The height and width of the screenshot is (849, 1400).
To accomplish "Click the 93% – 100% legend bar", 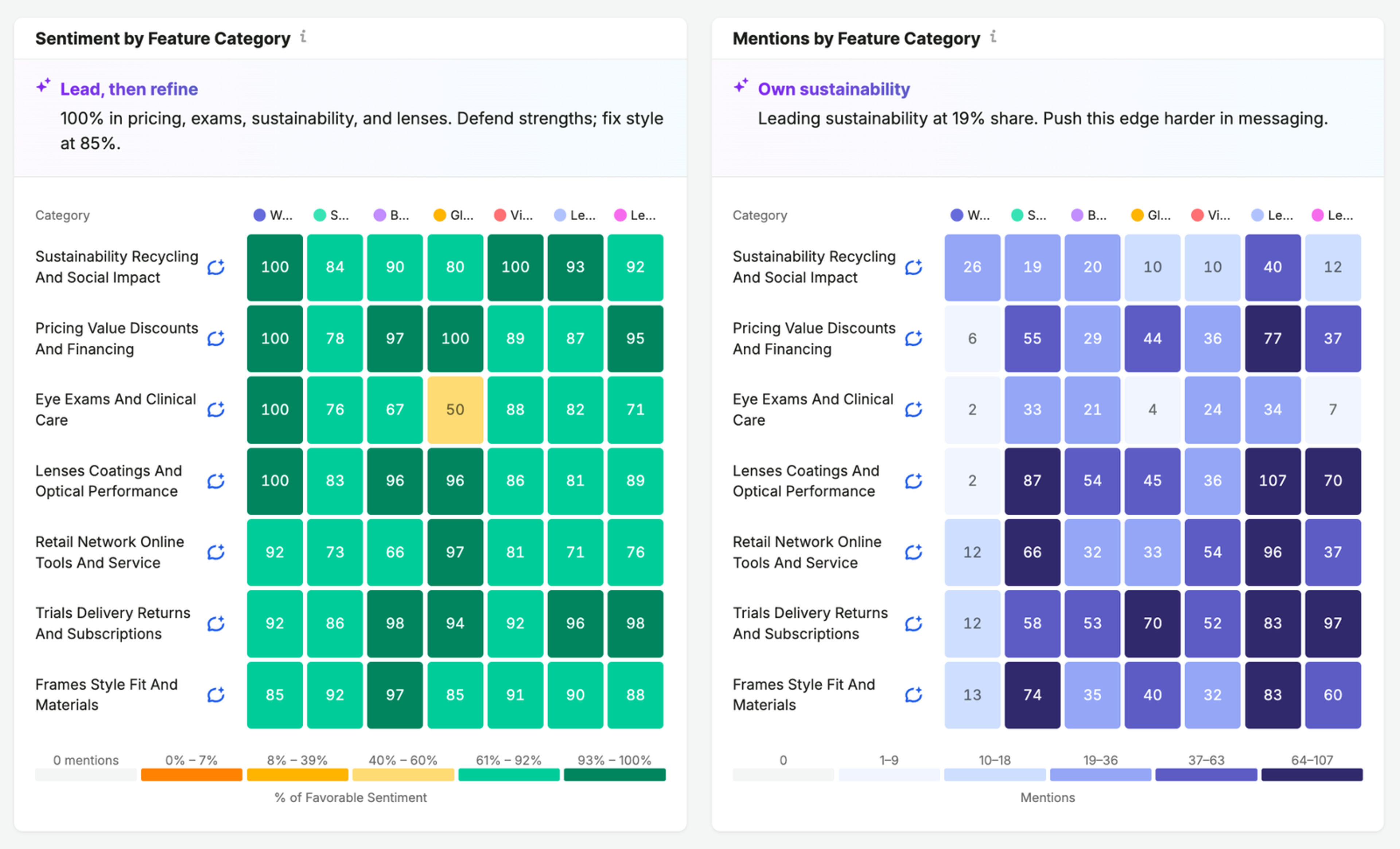I will click(614, 775).
